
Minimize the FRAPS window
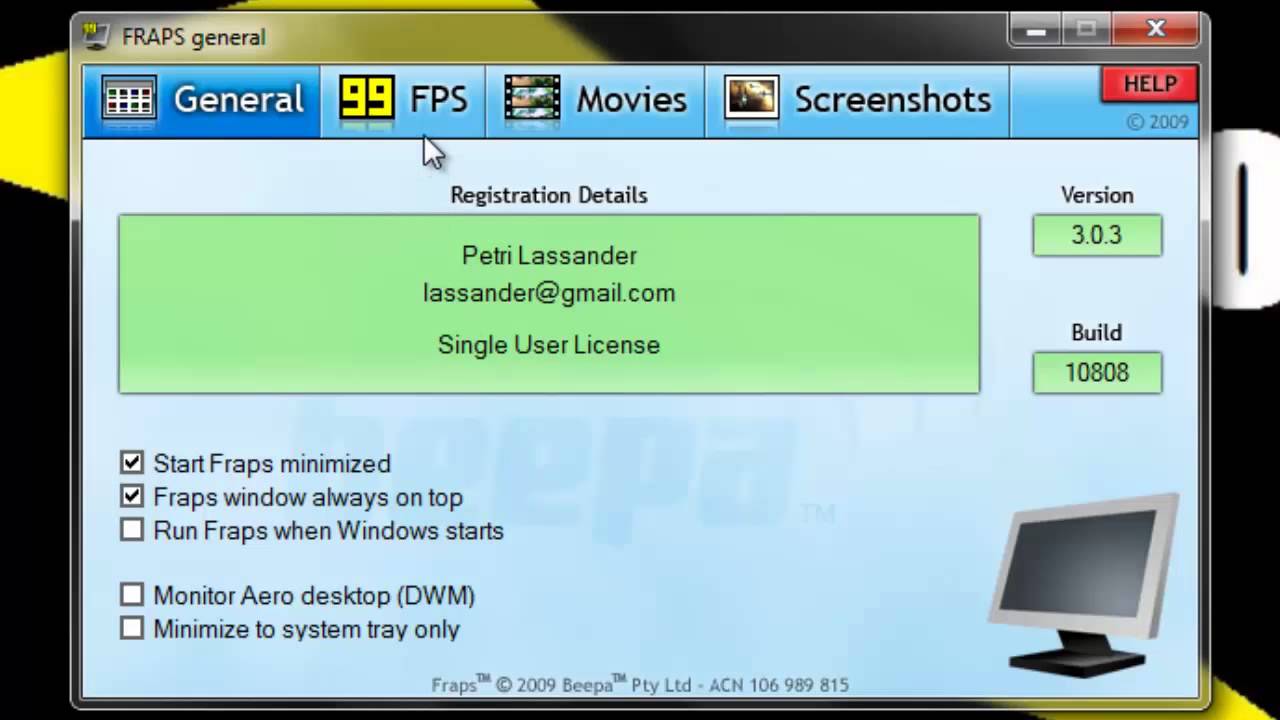1036,31
